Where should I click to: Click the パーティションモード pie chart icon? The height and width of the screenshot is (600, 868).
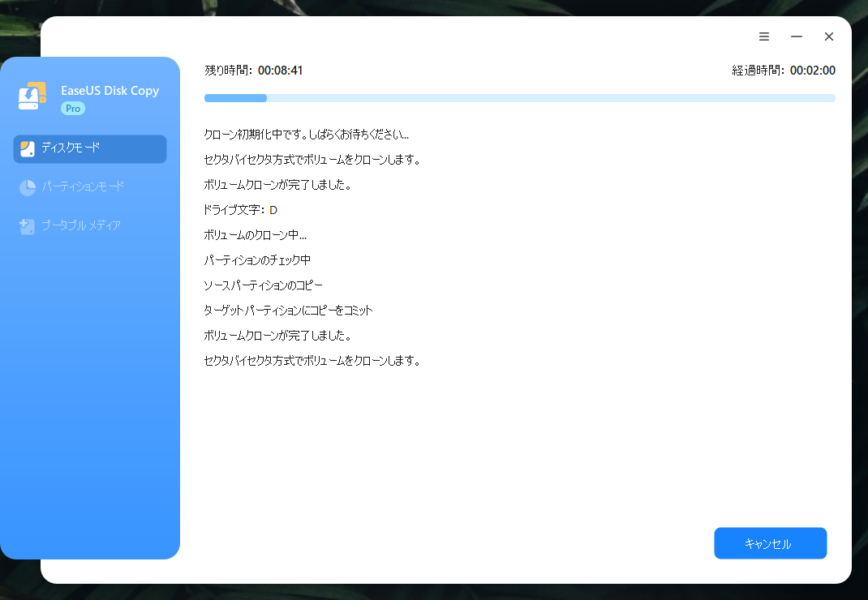[x=27, y=187]
